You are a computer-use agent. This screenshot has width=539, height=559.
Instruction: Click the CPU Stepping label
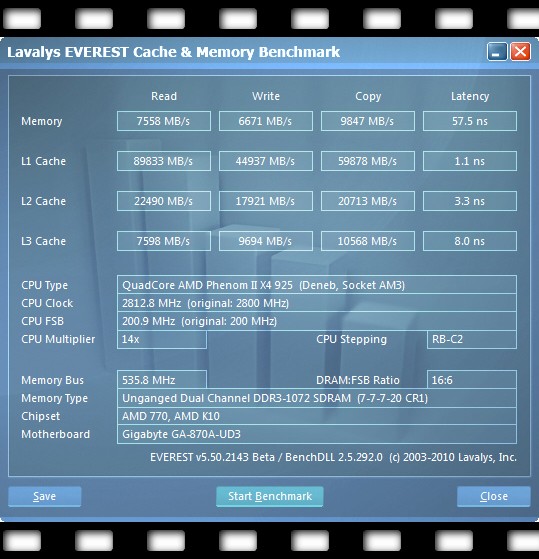coord(351,339)
